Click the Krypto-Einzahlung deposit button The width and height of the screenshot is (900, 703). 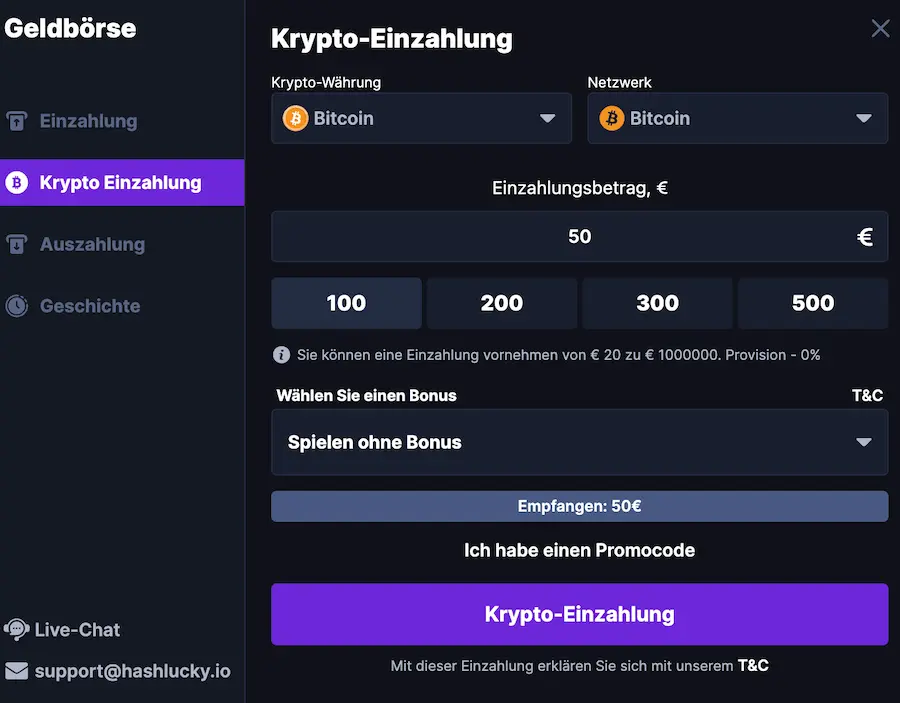pos(579,614)
